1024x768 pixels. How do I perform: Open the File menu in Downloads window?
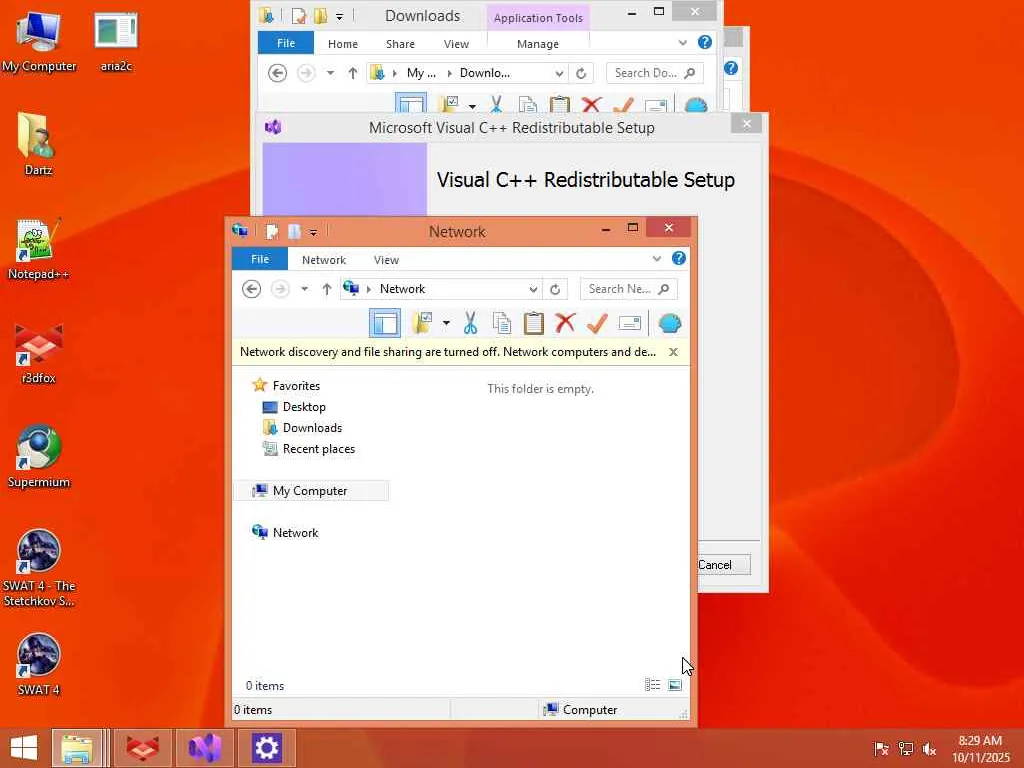pyautogui.click(x=286, y=43)
